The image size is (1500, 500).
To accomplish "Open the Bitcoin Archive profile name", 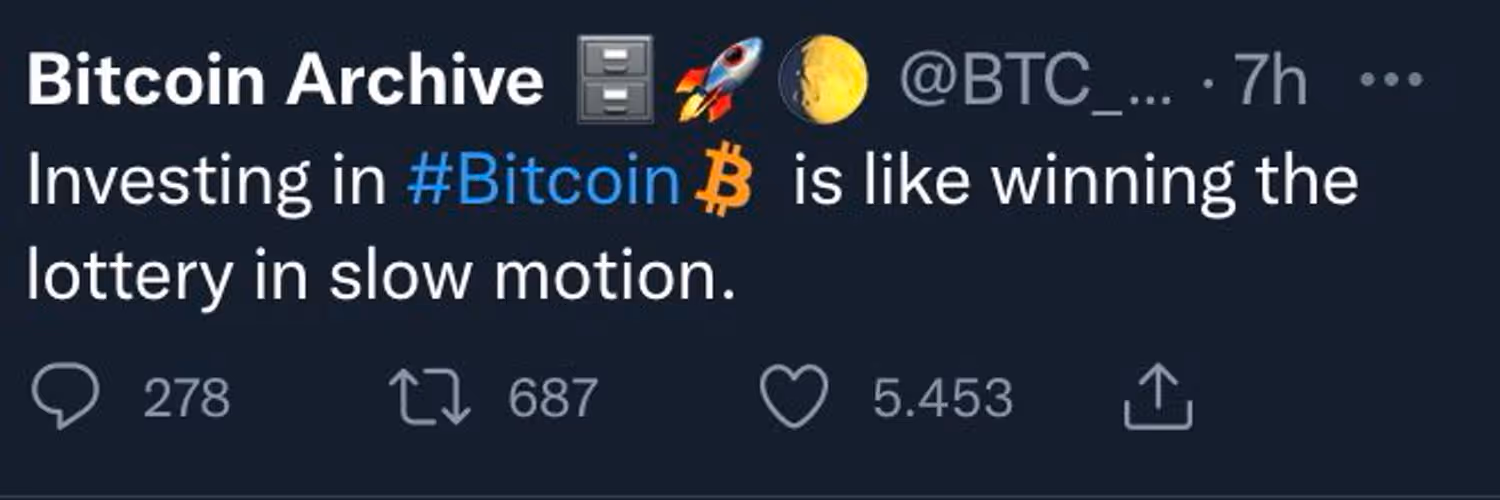I will (x=285, y=80).
